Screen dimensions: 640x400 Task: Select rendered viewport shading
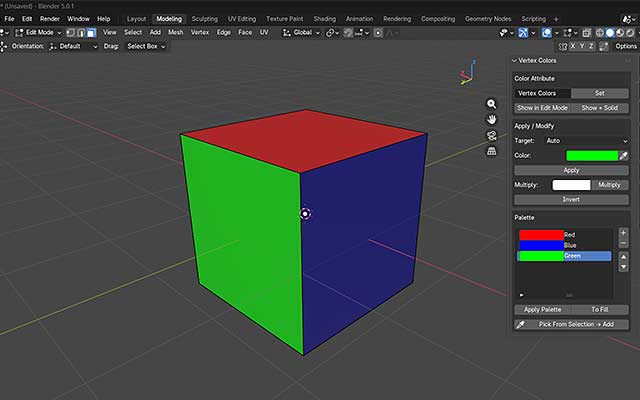[630, 33]
